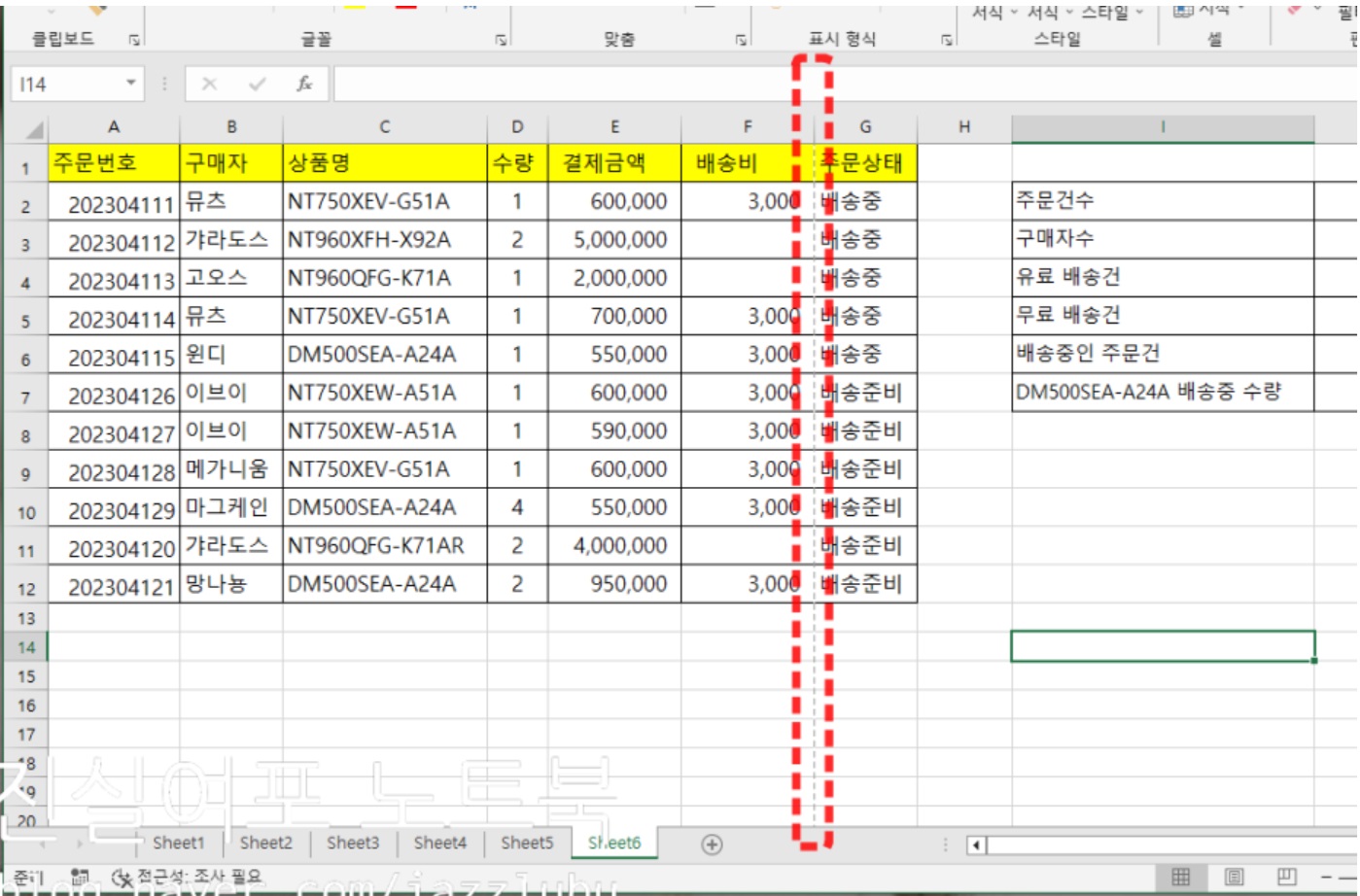Select row header 13

(26, 618)
